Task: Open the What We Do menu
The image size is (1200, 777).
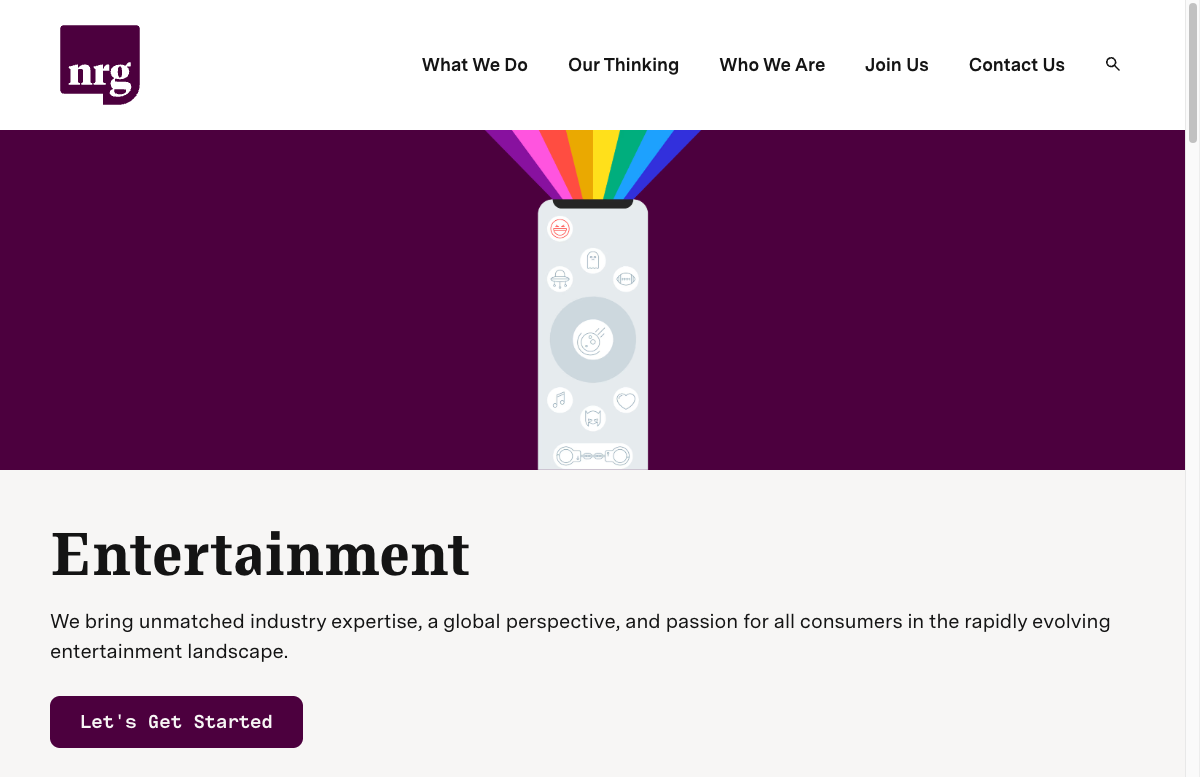Action: (474, 64)
